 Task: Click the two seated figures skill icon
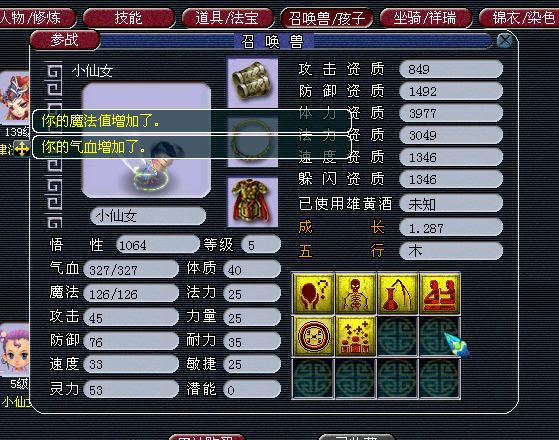(440, 294)
